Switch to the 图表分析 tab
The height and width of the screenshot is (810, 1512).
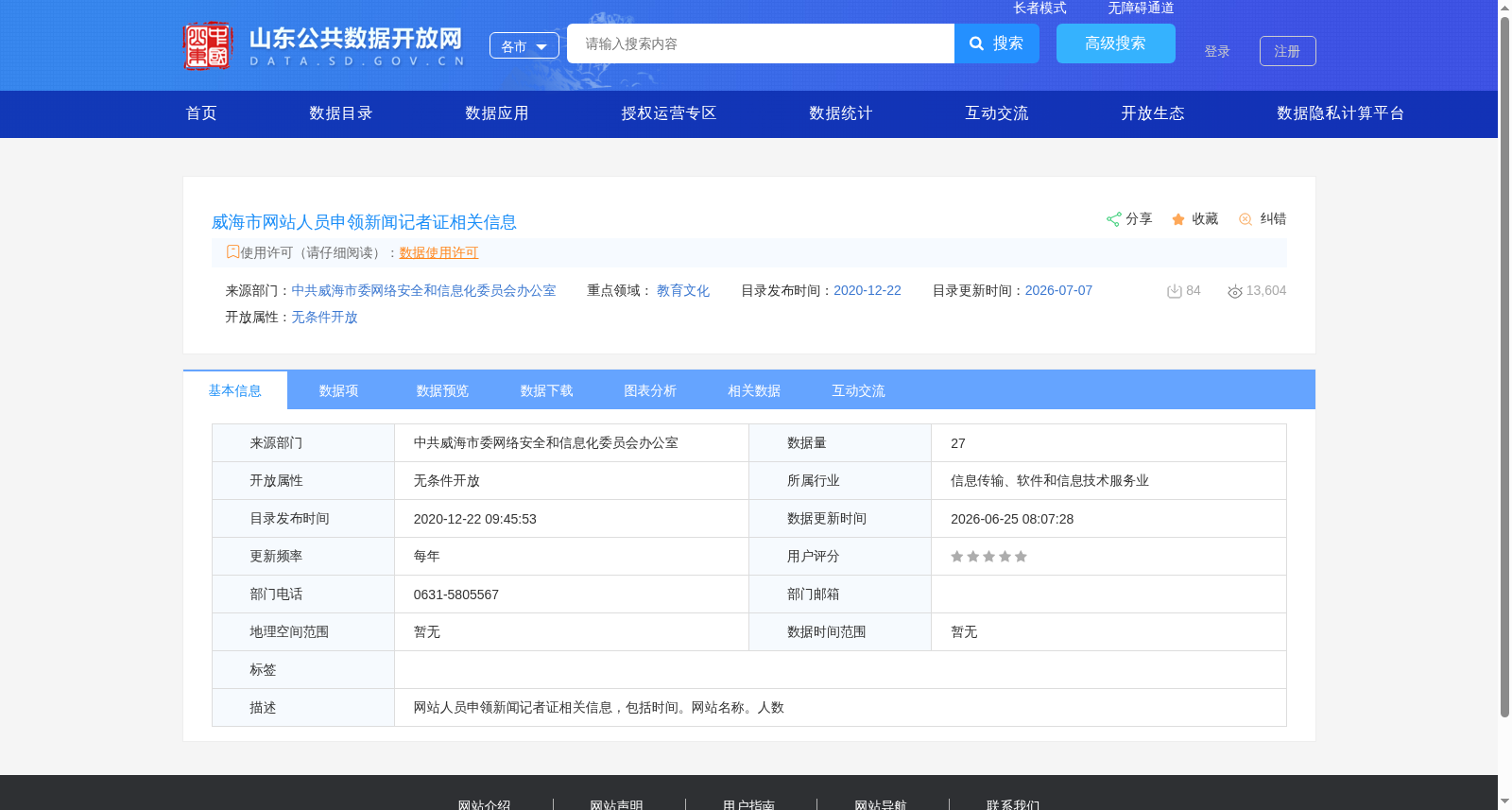point(651,390)
